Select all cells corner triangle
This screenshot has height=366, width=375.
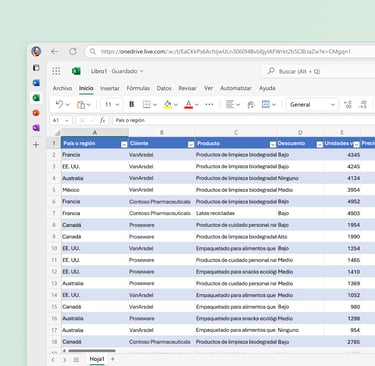57,133
